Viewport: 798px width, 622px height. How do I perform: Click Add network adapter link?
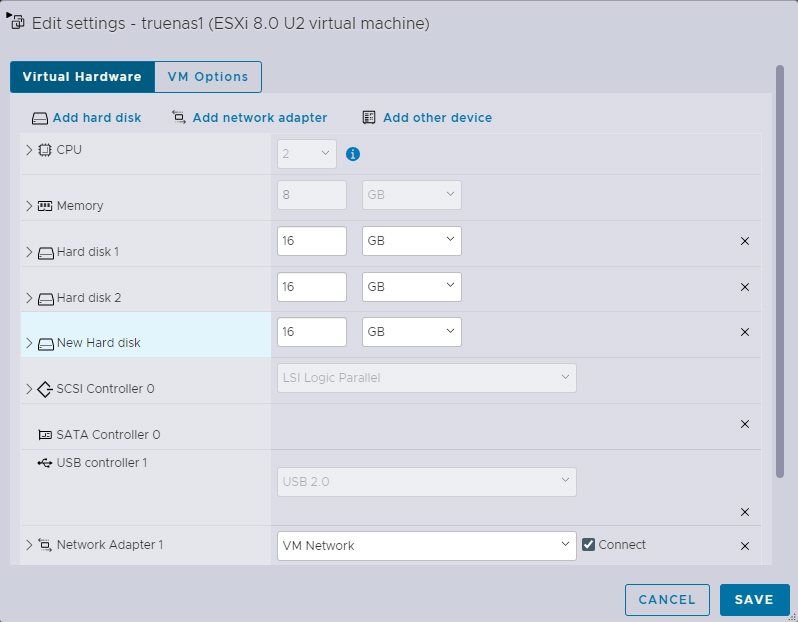click(x=259, y=118)
